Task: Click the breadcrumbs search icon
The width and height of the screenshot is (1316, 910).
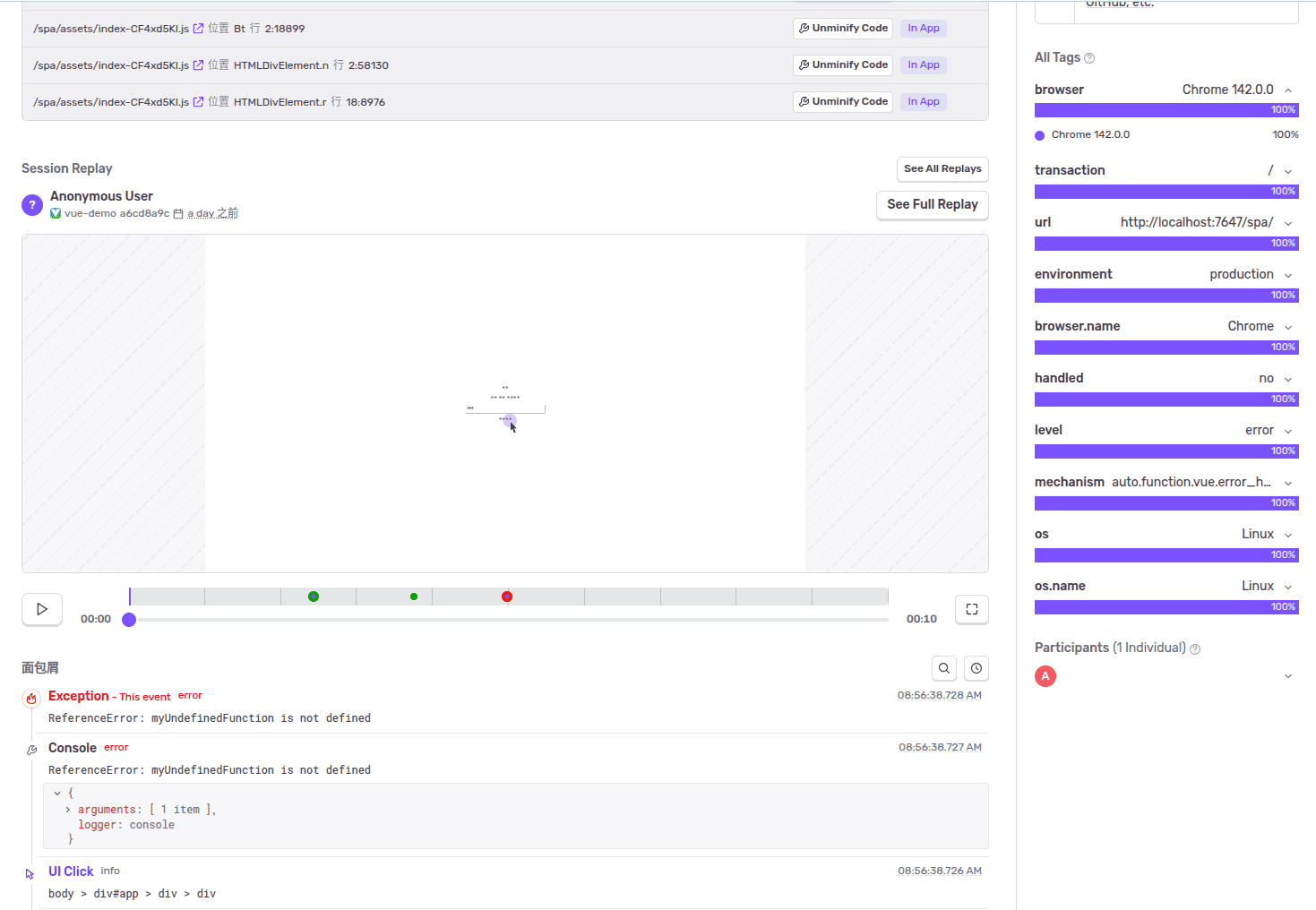Action: coord(944,668)
